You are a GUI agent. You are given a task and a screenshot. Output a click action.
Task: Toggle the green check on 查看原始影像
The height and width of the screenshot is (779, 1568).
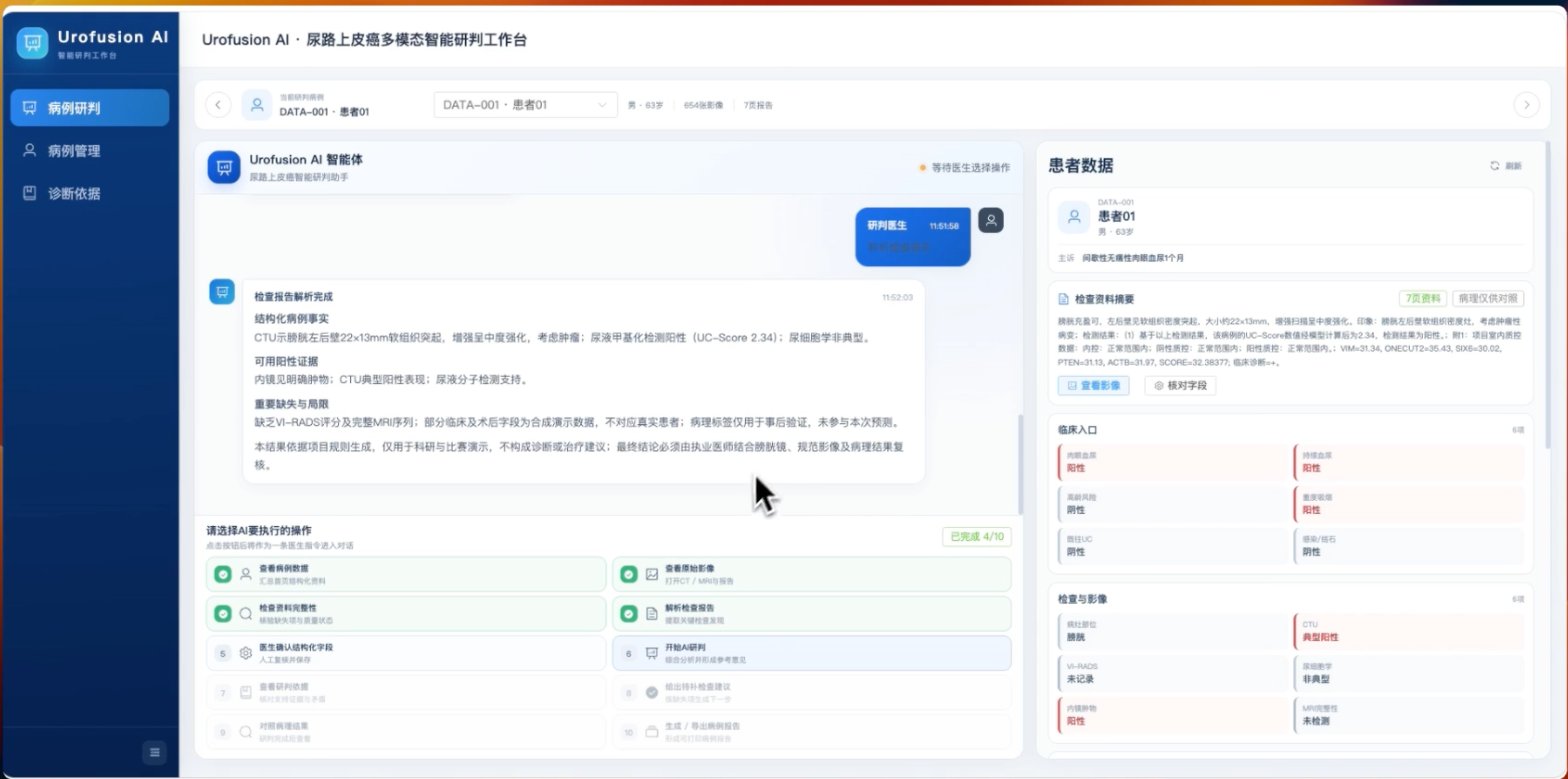pos(628,574)
